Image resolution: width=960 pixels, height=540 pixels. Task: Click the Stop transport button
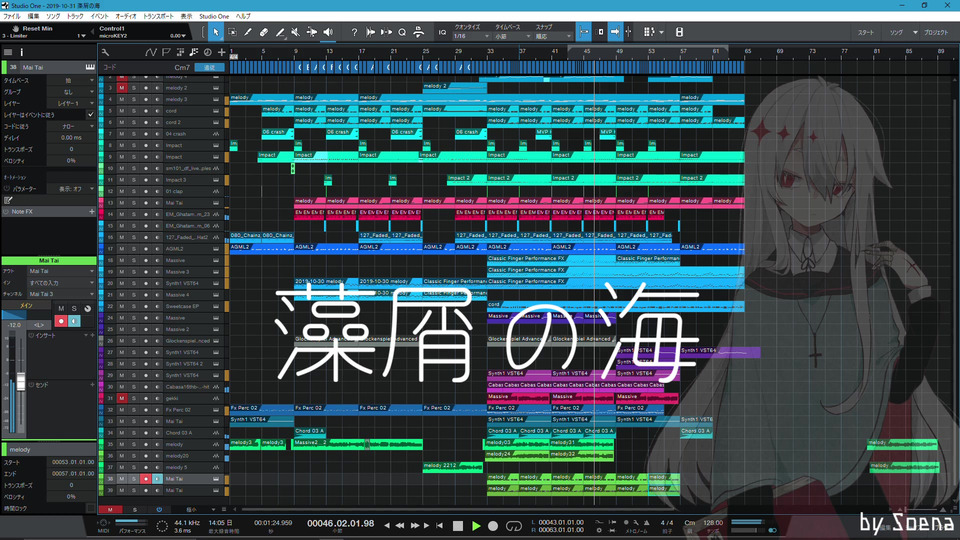click(457, 526)
